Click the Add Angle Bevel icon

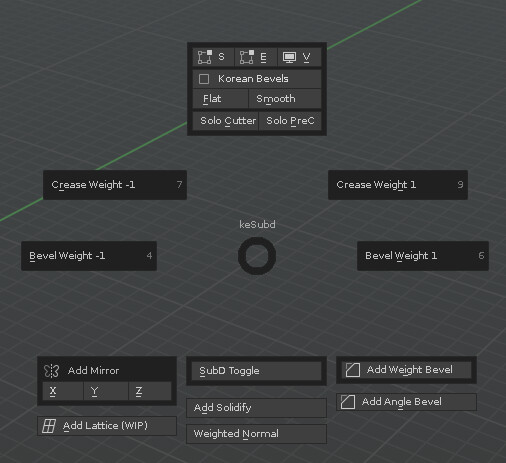pos(348,402)
